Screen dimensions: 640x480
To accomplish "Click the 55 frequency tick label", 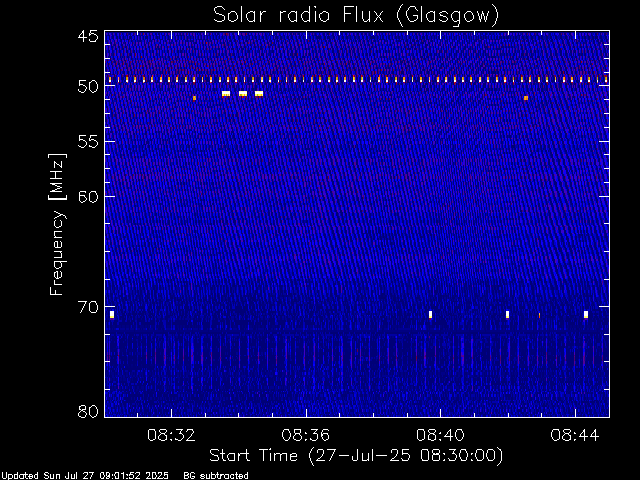I will [x=88, y=142].
